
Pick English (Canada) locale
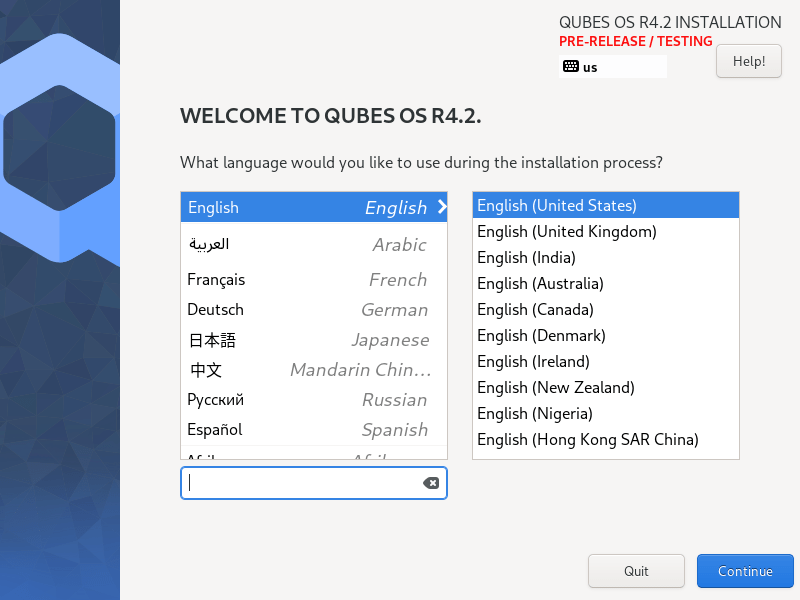(x=606, y=309)
